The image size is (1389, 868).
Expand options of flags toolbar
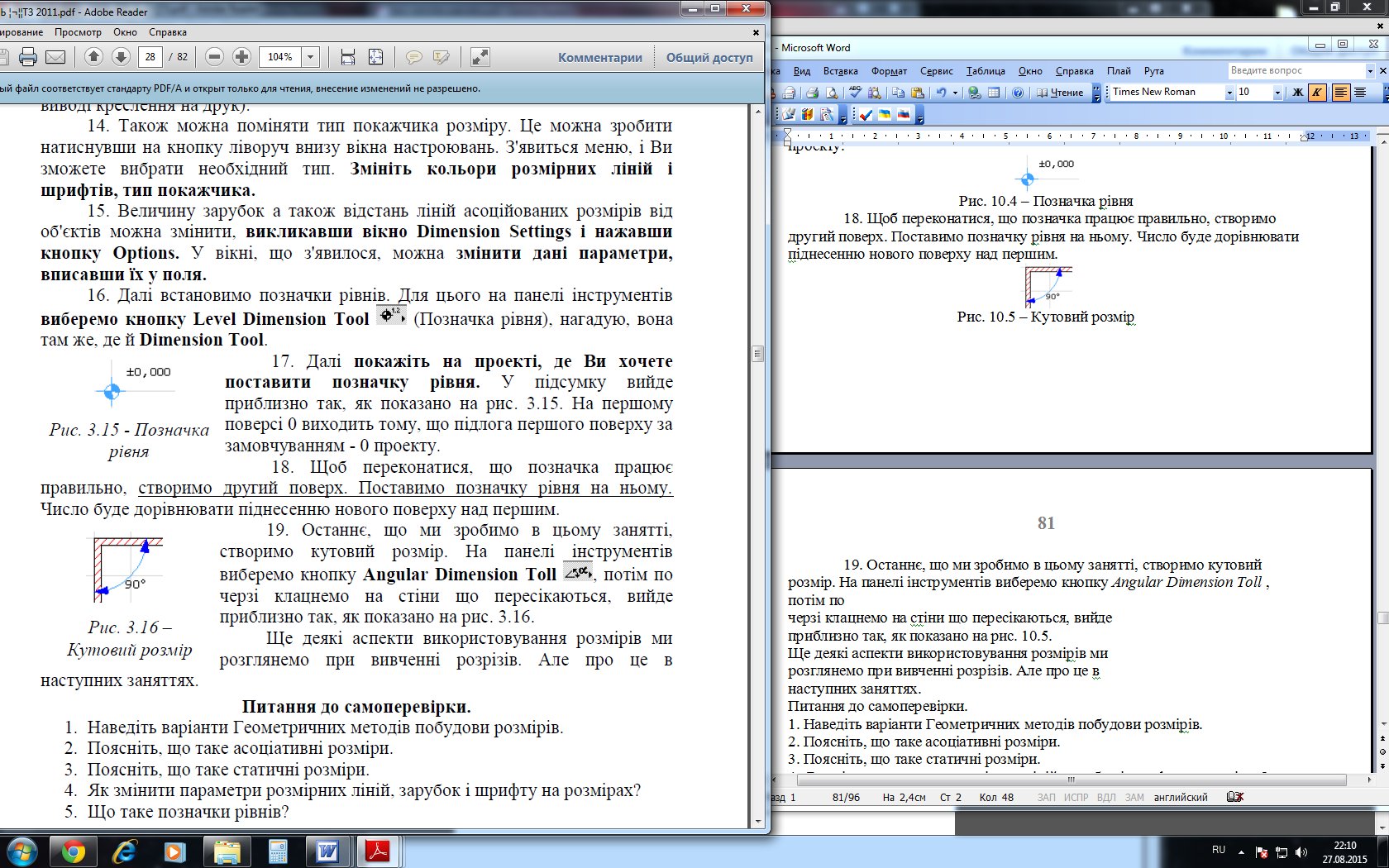(919, 115)
